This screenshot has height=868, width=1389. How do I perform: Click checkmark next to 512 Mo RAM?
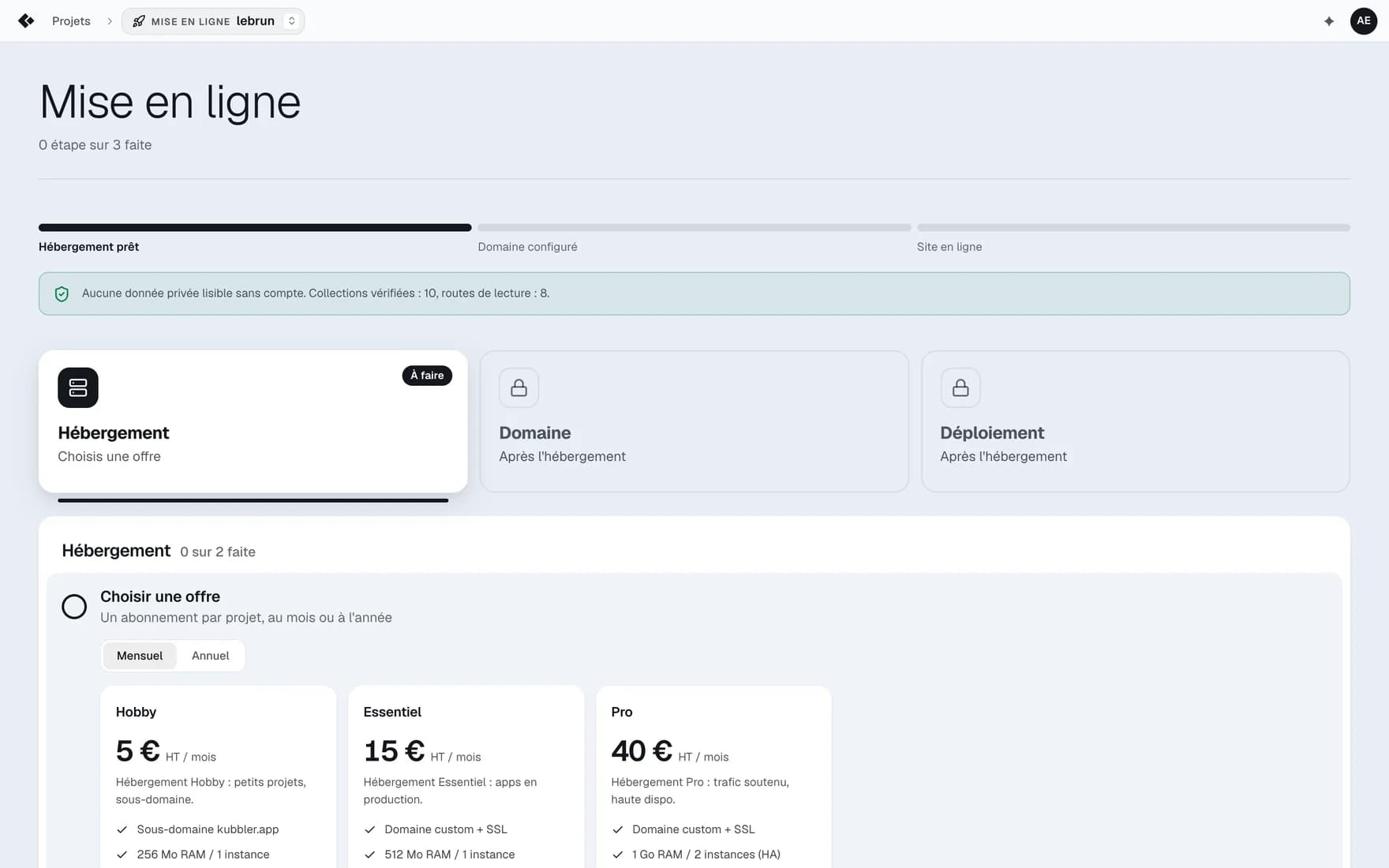click(x=370, y=855)
